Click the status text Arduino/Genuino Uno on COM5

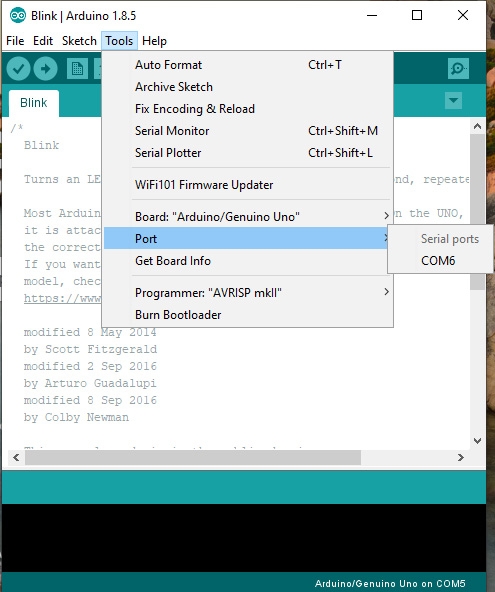click(390, 584)
